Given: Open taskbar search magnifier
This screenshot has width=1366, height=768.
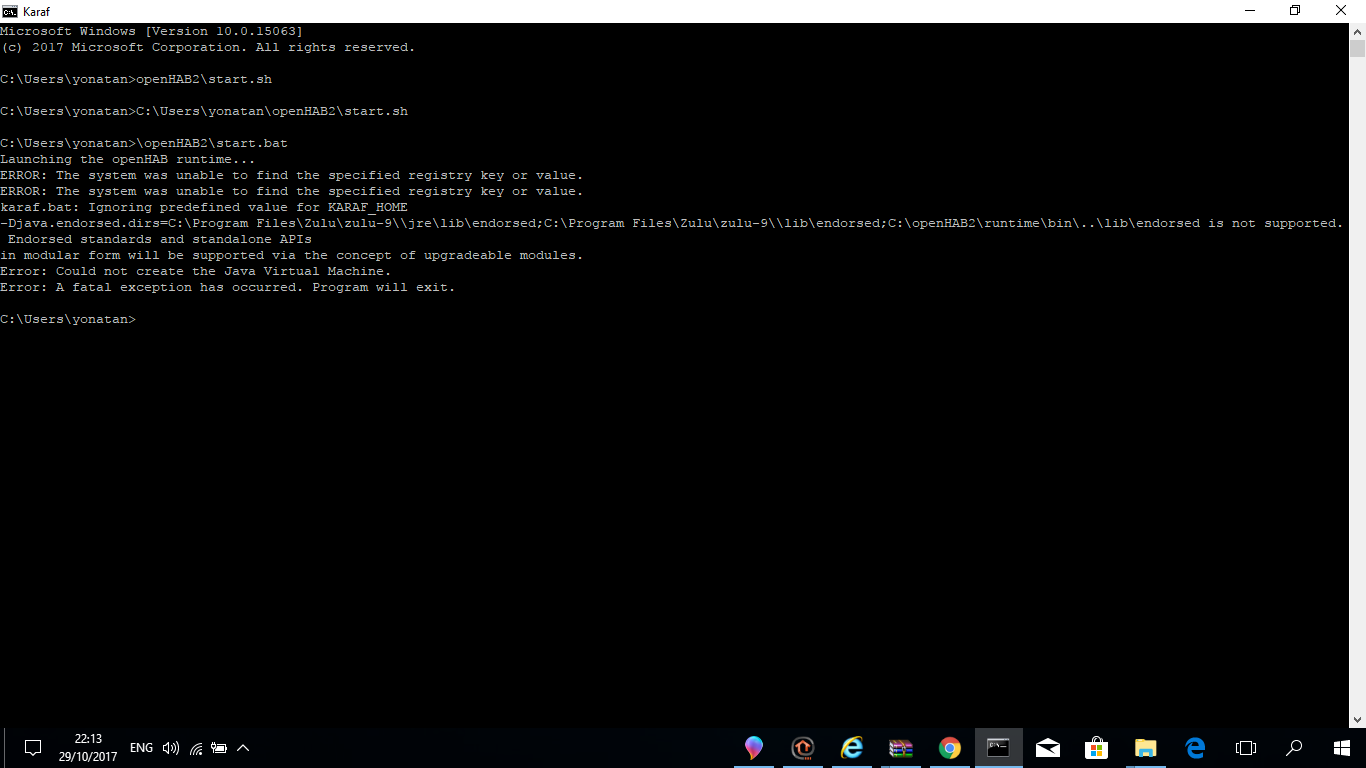Looking at the screenshot, I should [x=1294, y=748].
